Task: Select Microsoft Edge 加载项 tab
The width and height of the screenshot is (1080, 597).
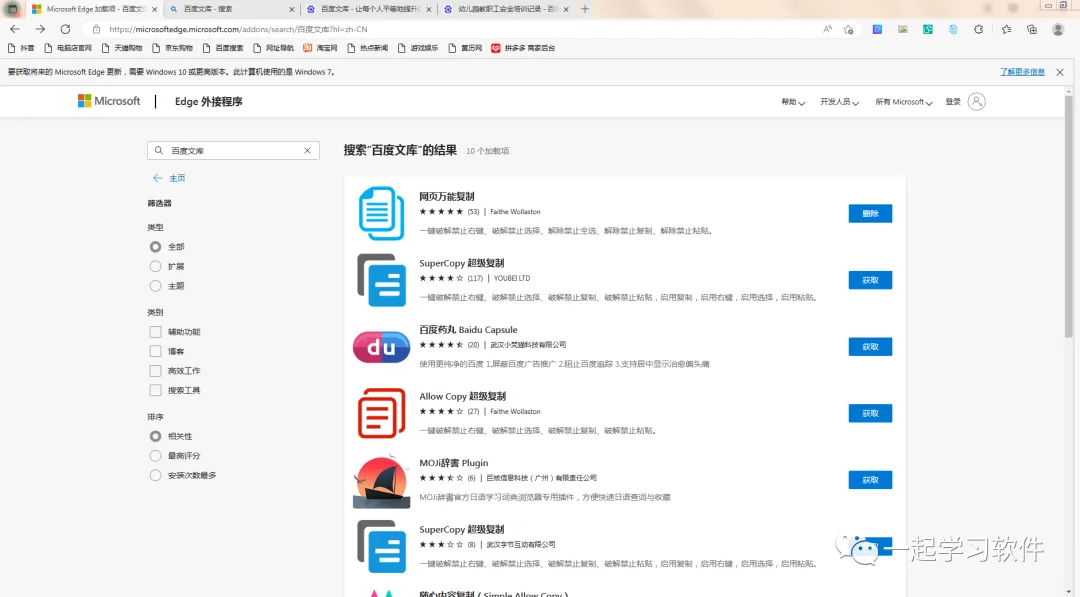Action: point(94,9)
